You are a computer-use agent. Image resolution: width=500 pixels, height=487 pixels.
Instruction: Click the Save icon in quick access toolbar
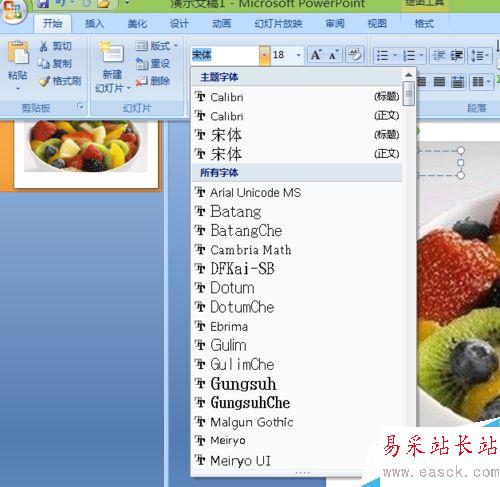[x=43, y=3]
